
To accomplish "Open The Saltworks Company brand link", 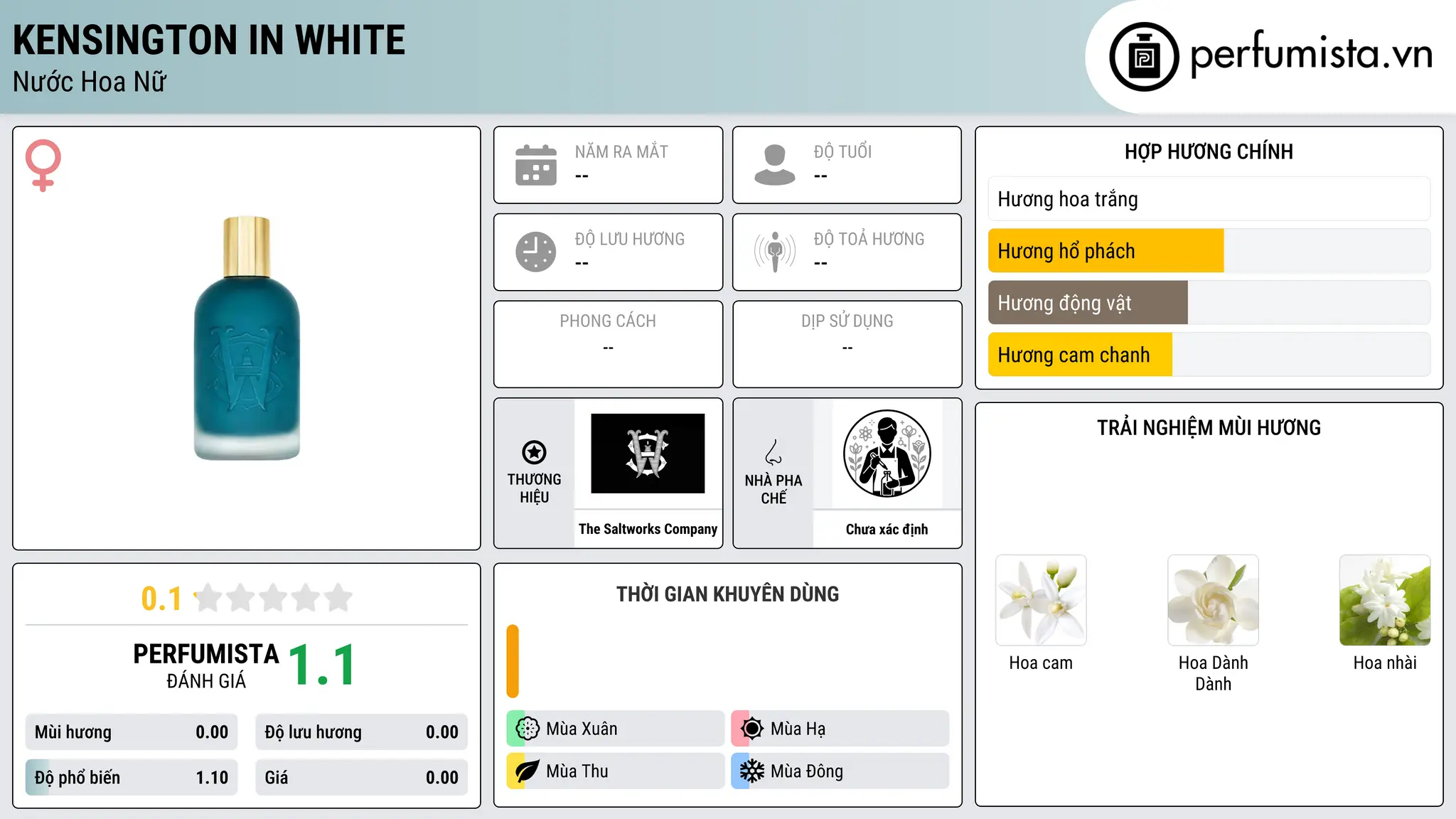I will pos(648,529).
